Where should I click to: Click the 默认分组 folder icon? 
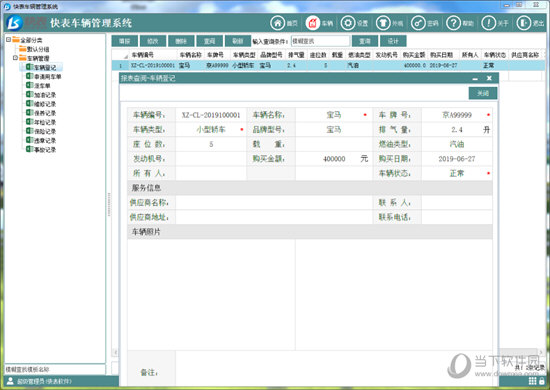23,49
